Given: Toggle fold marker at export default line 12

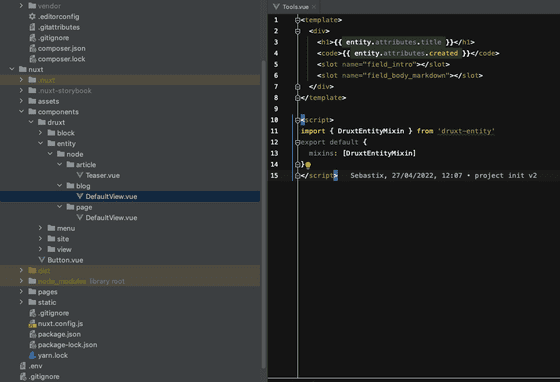Looking at the screenshot, I should click(298, 142).
